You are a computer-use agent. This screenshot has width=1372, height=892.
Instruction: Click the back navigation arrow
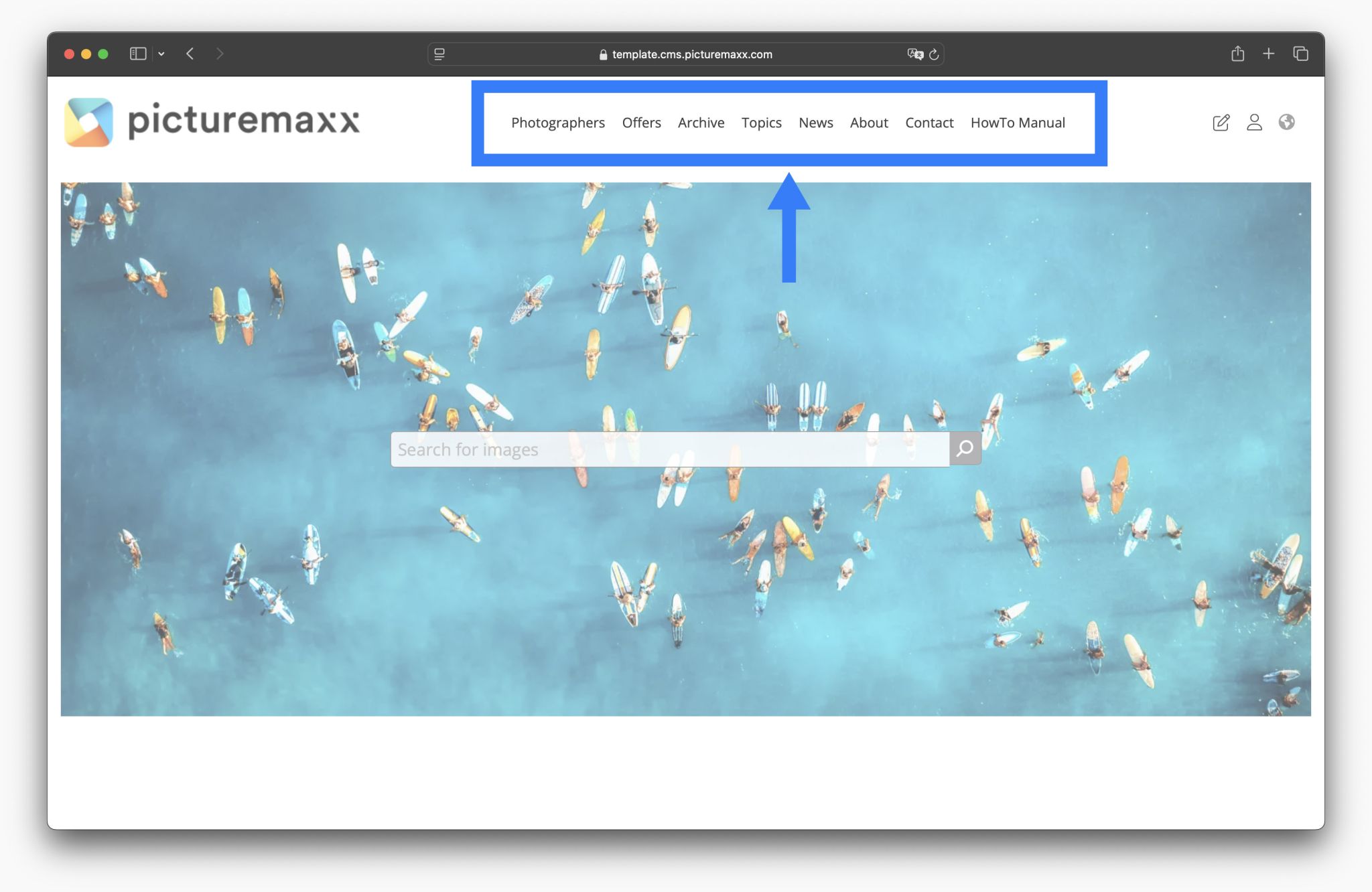click(x=190, y=54)
